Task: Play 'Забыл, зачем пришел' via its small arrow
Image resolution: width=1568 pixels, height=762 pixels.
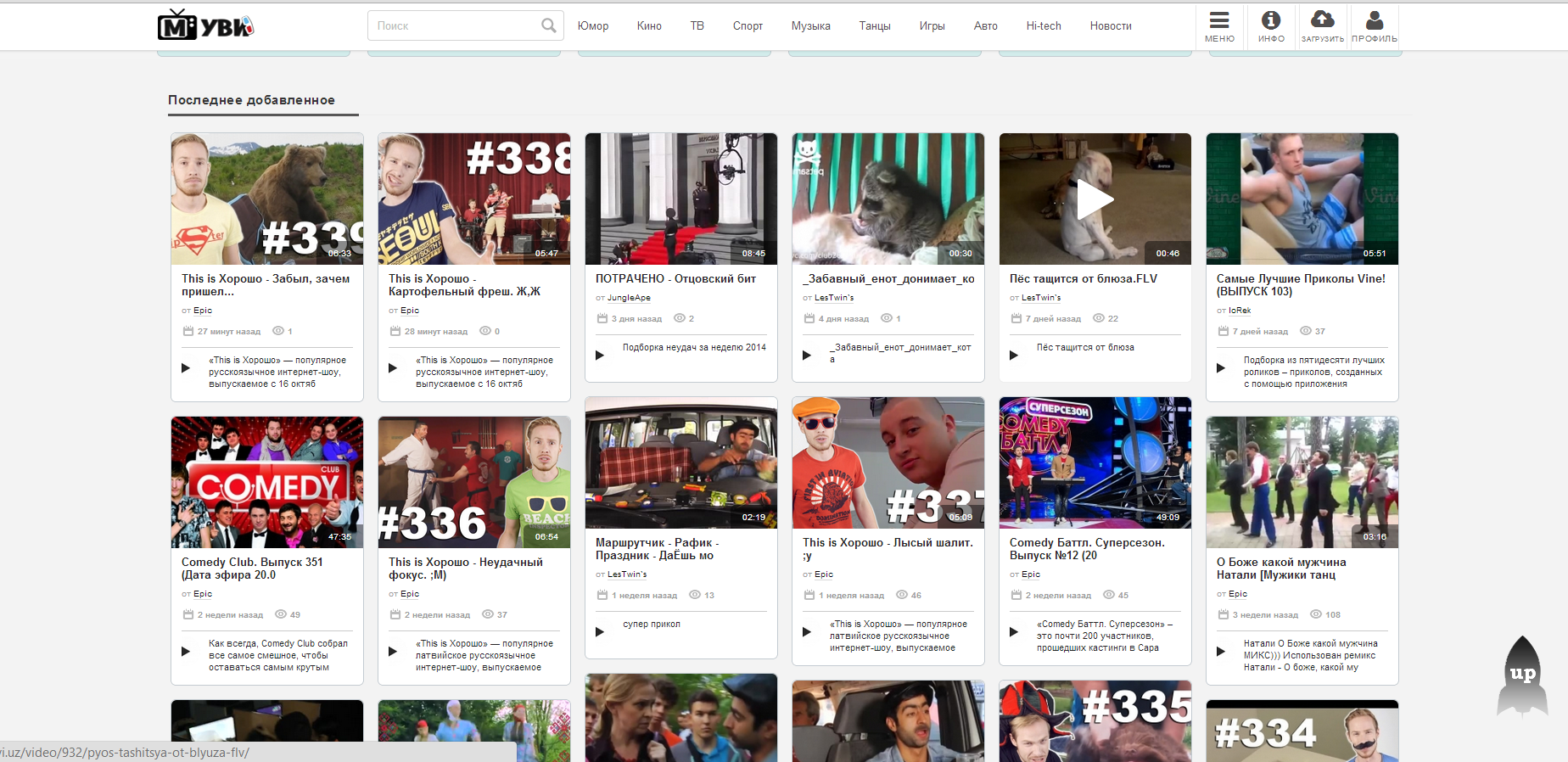Action: [185, 368]
